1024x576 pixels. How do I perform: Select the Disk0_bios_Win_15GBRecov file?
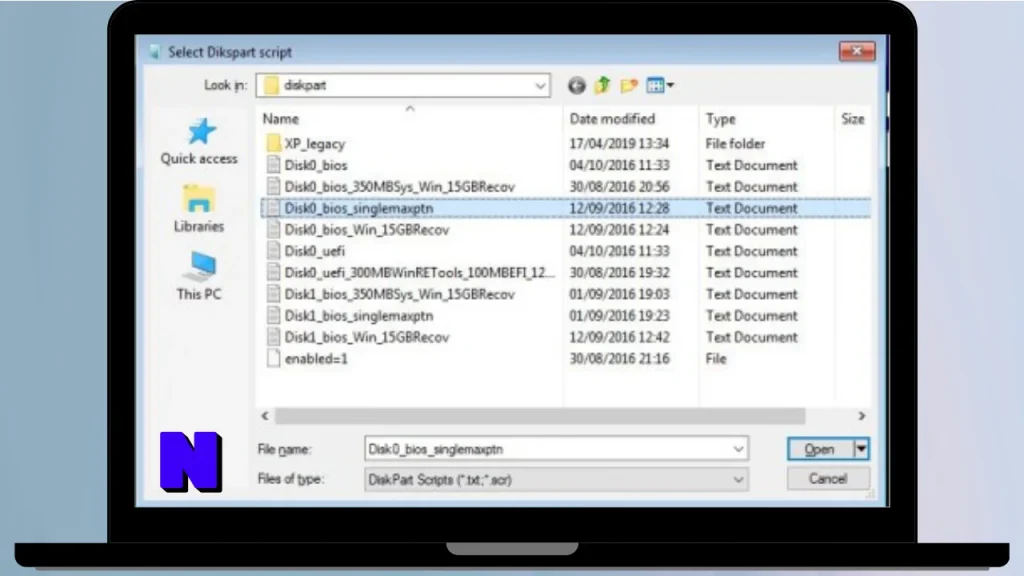367,230
